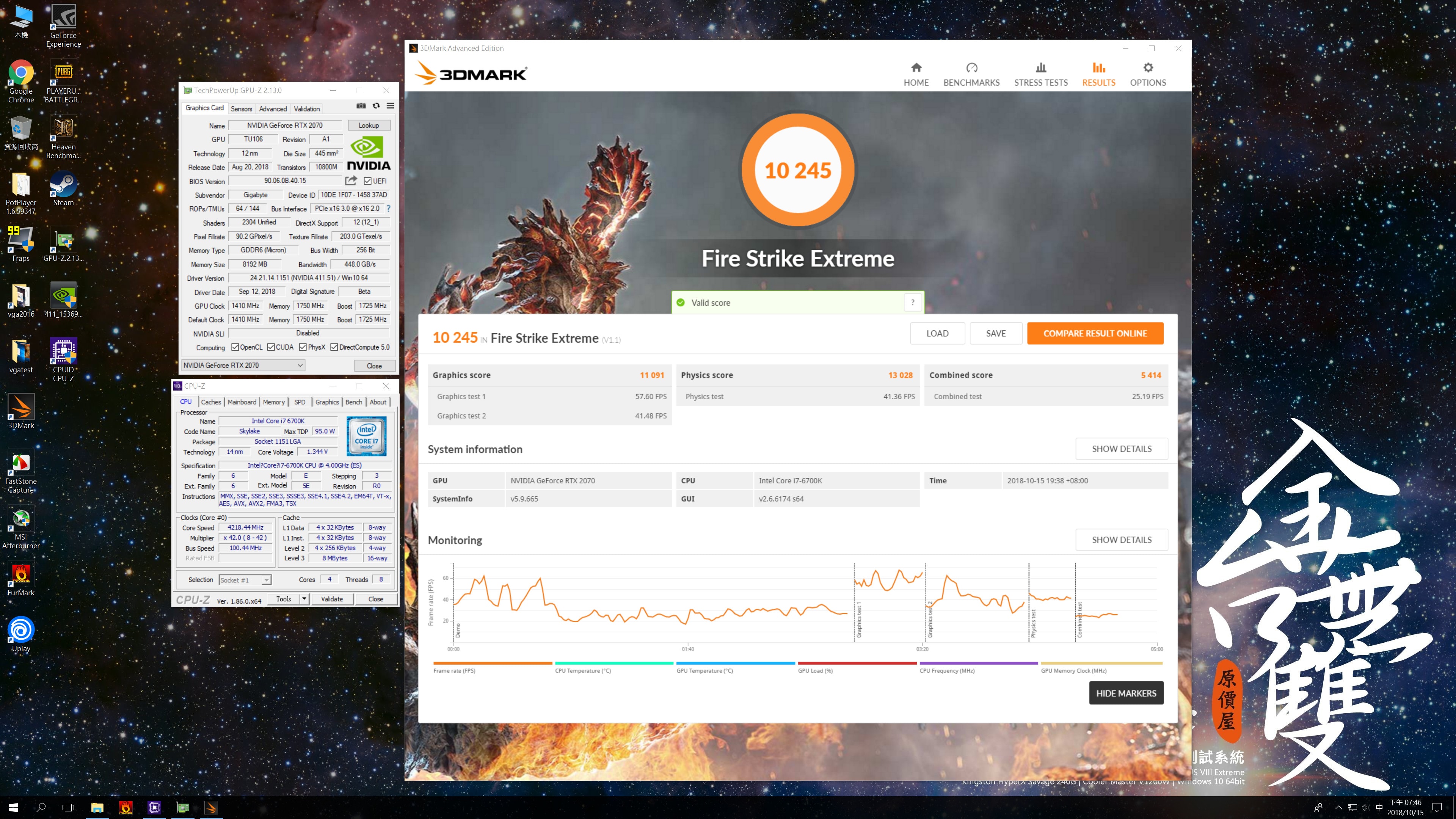This screenshot has height=819, width=1456.
Task: Toggle CUDA checkbox in GPU-Z
Action: click(x=271, y=347)
